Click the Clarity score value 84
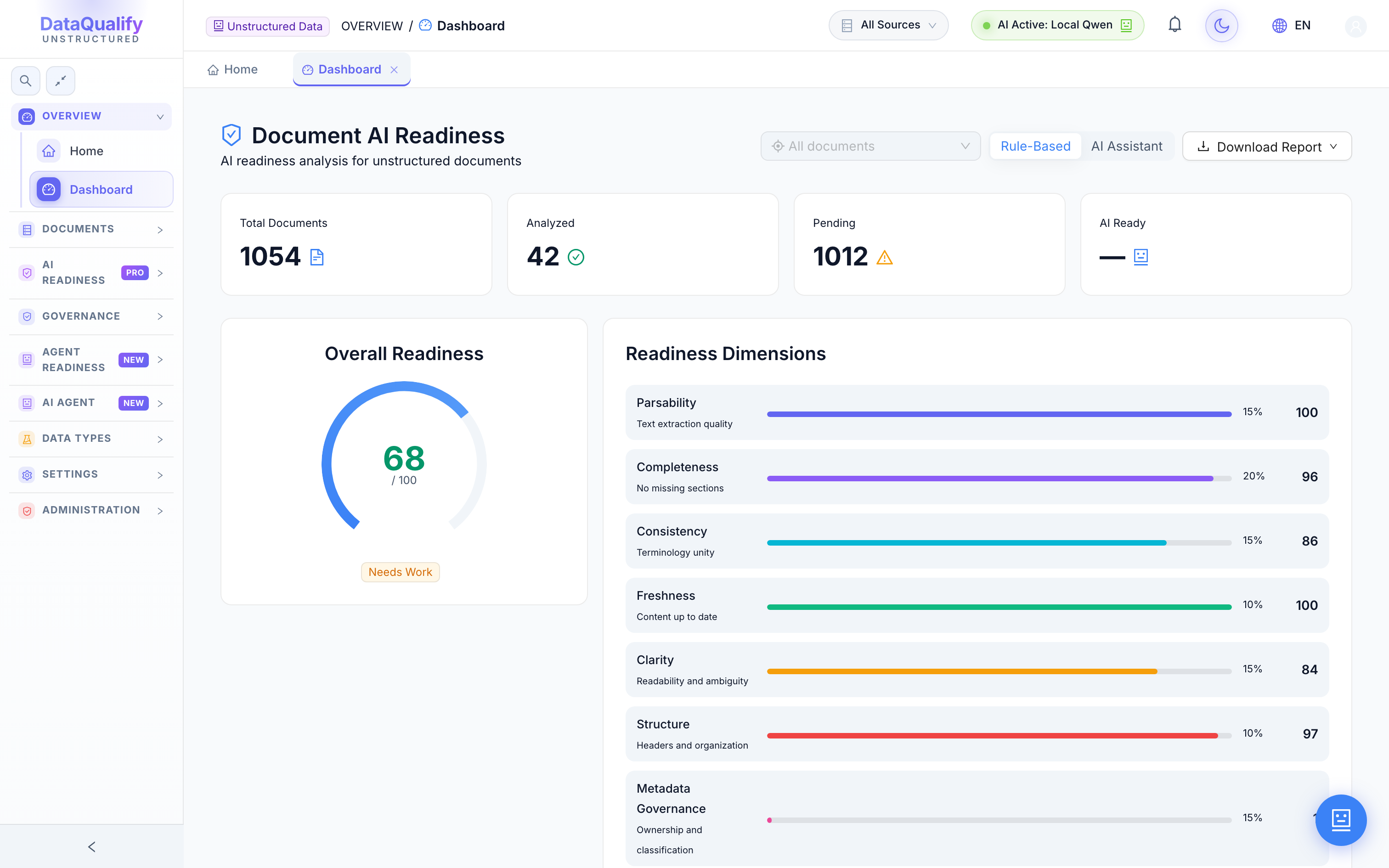Screen dimensions: 1389x868 pos(1309,670)
